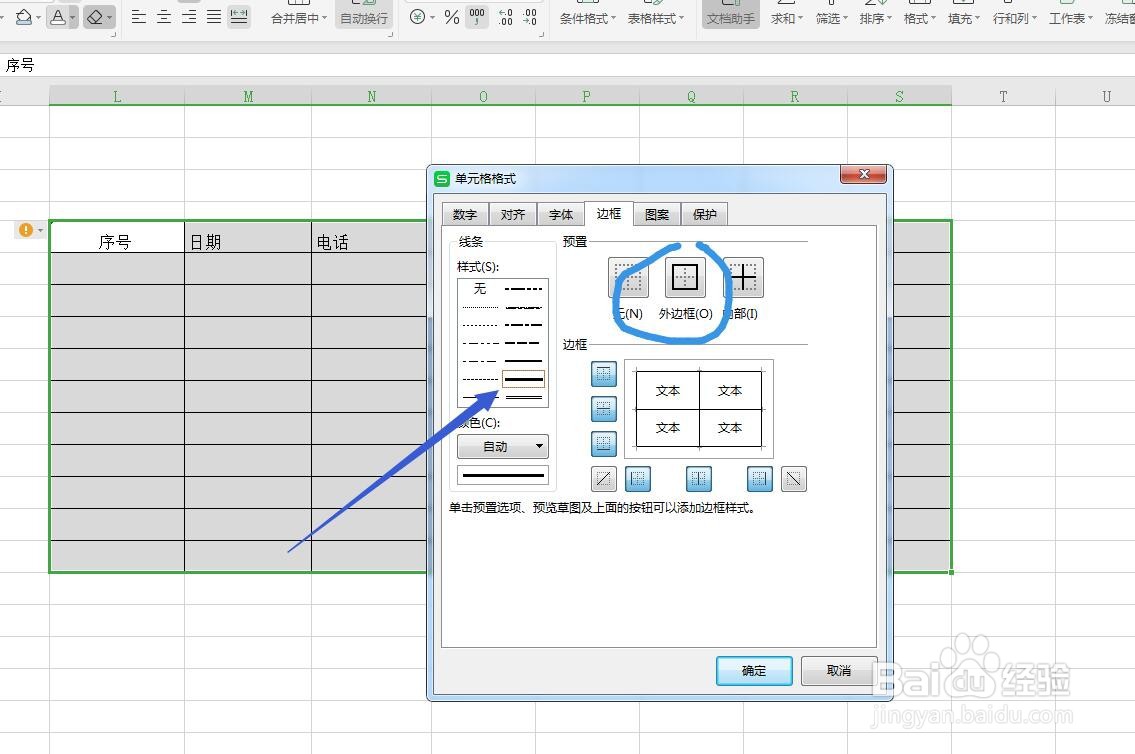Click the 内部 (Inside) border preset
This screenshot has width=1135, height=754.
point(741,278)
